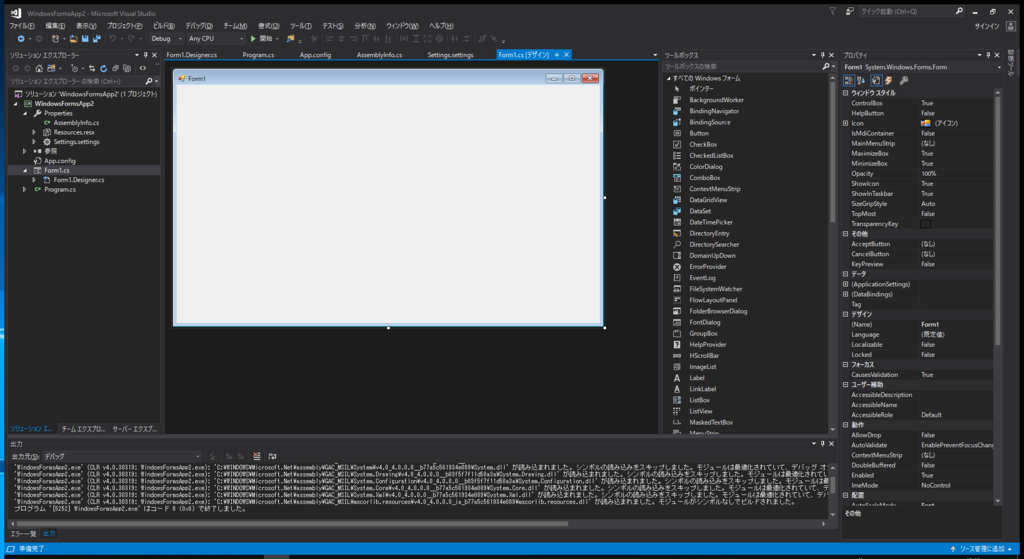Click the Sync with Active Document icon
The width and height of the screenshot is (1024, 559).
(91, 68)
